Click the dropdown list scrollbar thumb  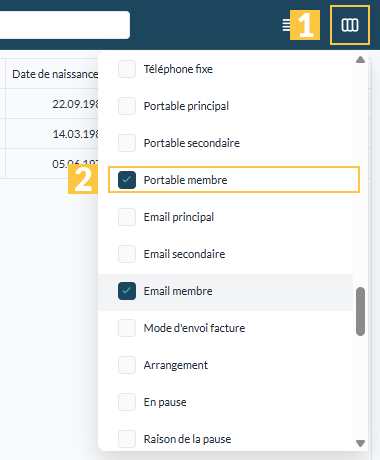pos(360,311)
